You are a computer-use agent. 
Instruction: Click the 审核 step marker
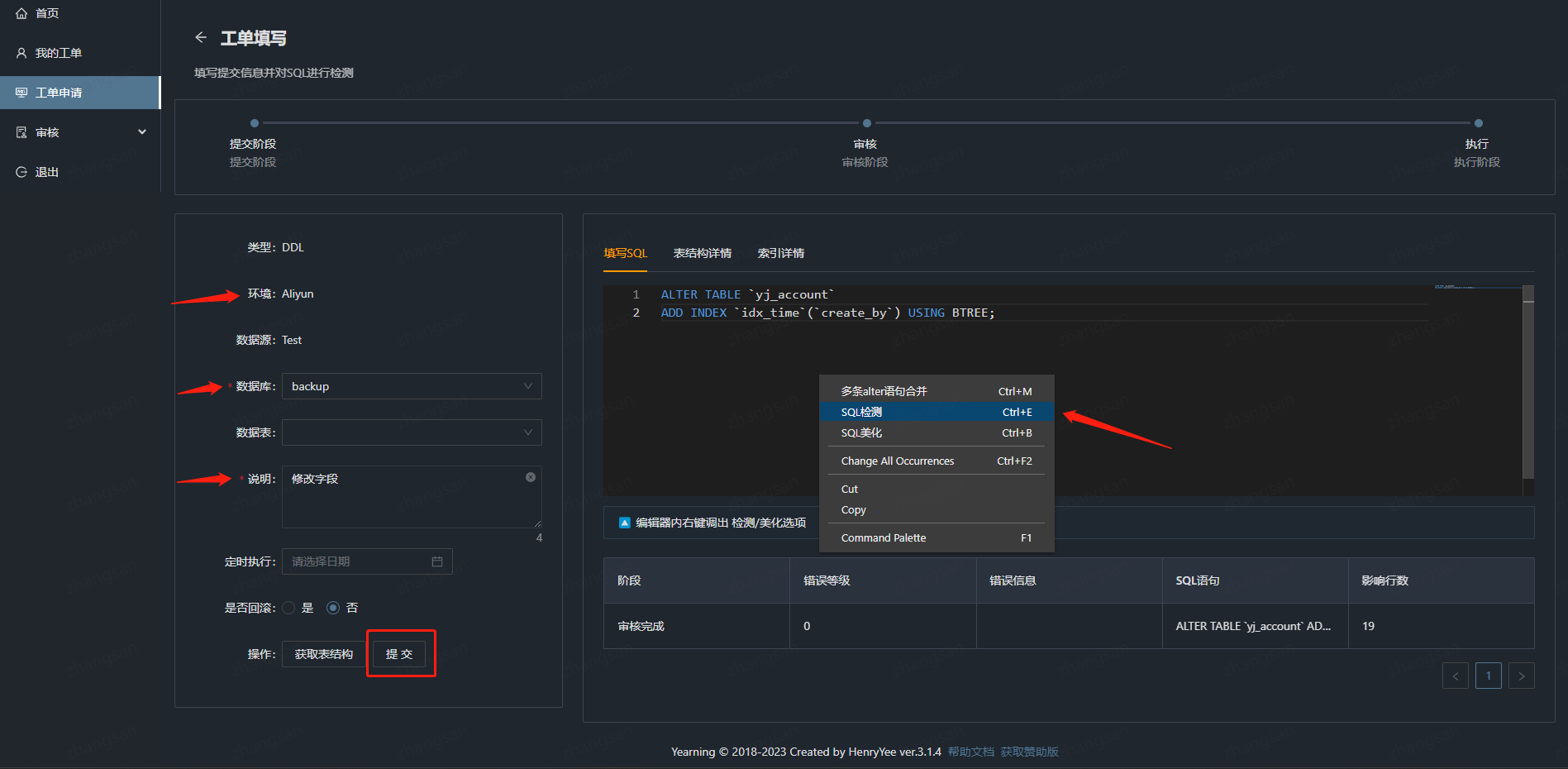click(866, 123)
